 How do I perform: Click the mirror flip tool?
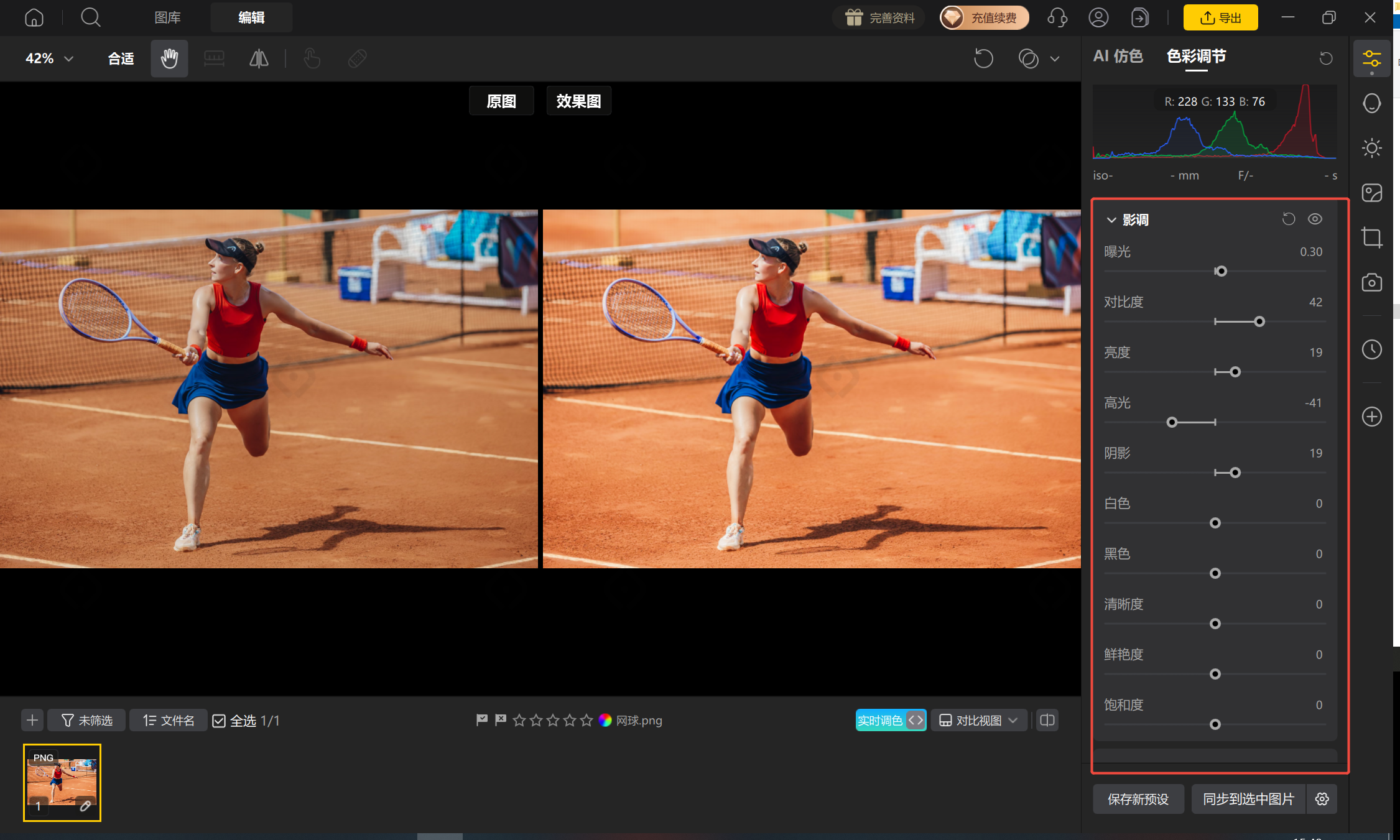point(259,58)
